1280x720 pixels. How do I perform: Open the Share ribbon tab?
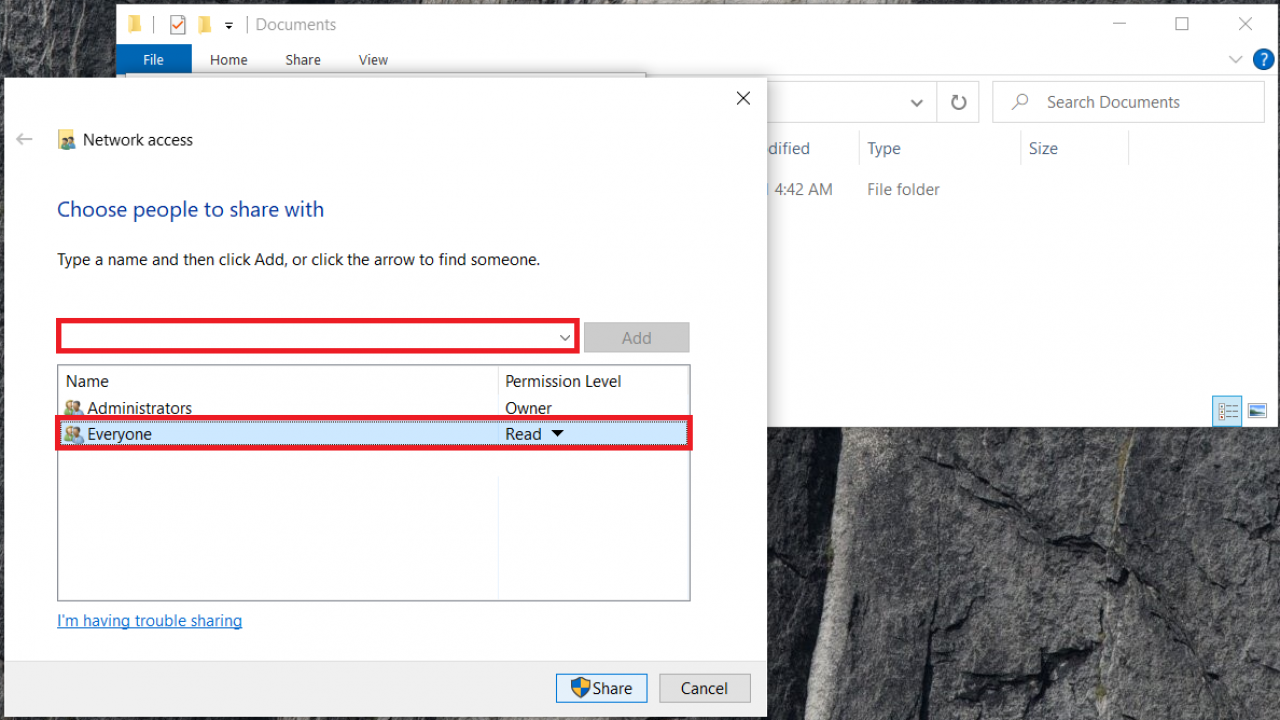[x=302, y=60]
